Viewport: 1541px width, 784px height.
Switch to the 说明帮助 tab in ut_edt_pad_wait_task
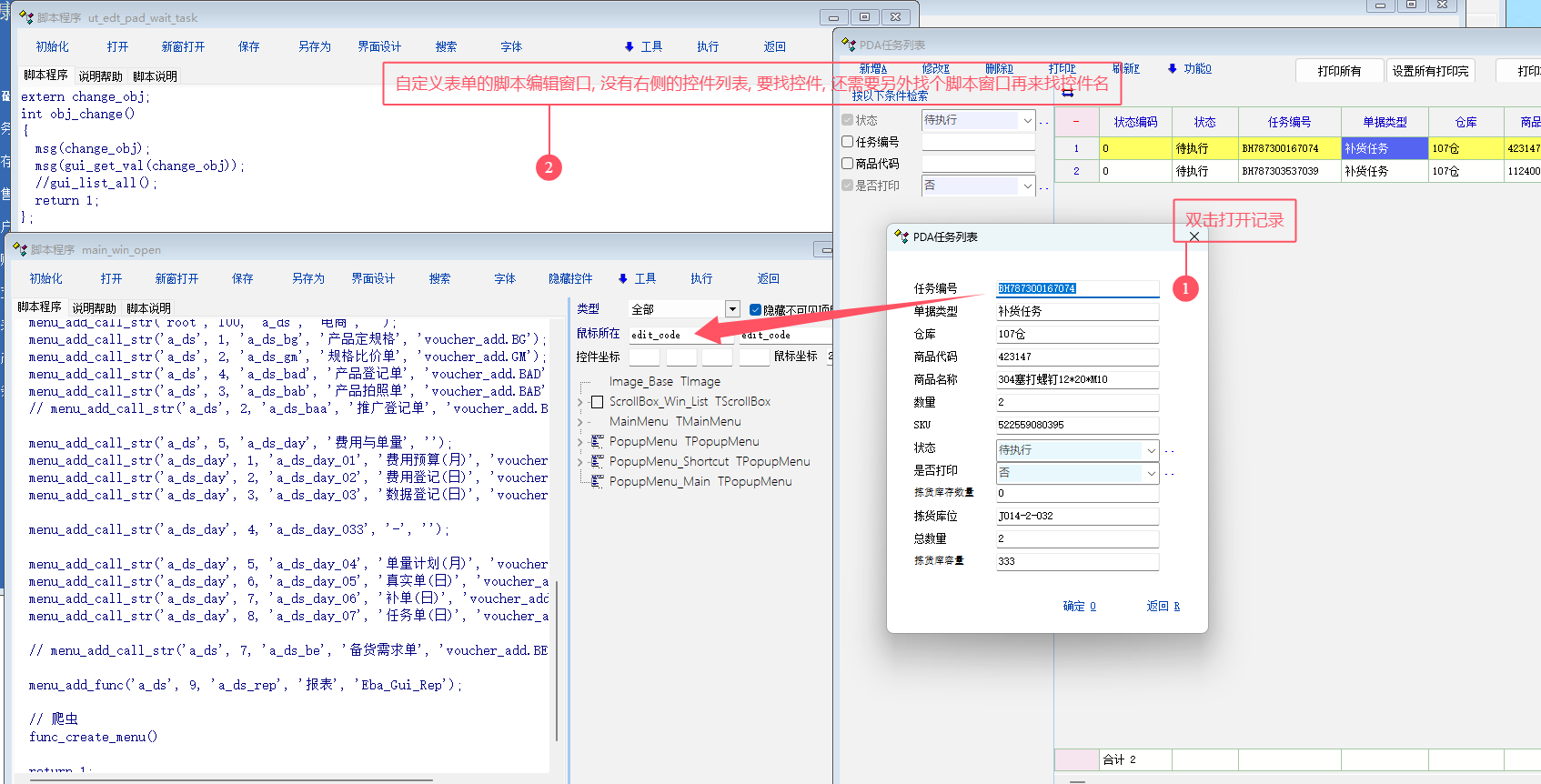[x=100, y=76]
